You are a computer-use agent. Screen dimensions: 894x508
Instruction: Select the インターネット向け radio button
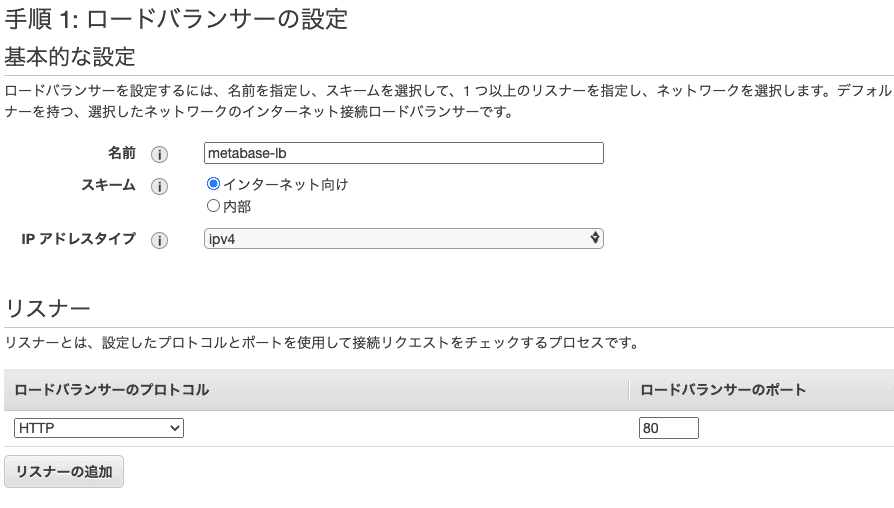(213, 184)
